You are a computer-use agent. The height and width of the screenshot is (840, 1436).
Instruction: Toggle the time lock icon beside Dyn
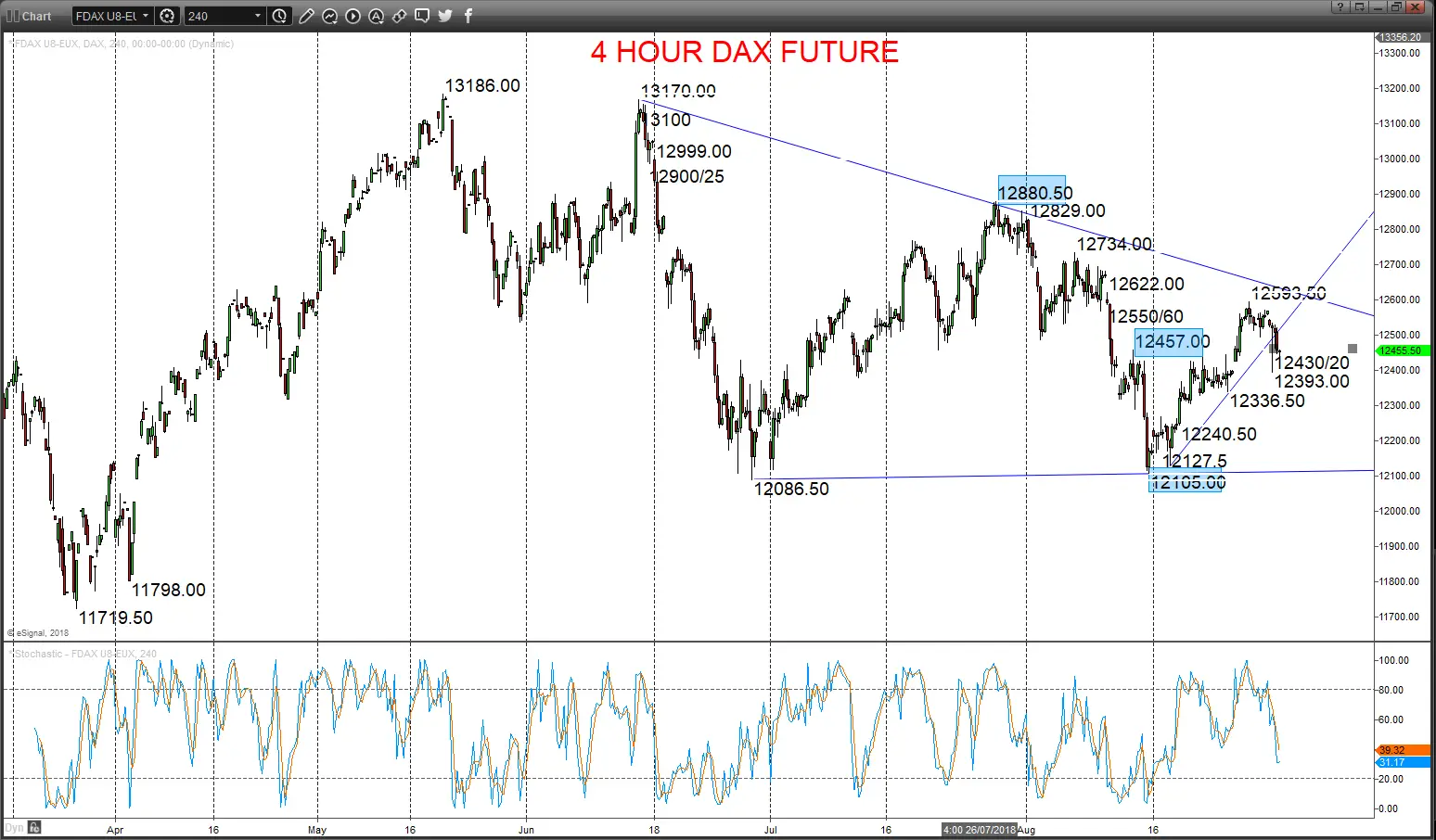pyautogui.click(x=34, y=827)
